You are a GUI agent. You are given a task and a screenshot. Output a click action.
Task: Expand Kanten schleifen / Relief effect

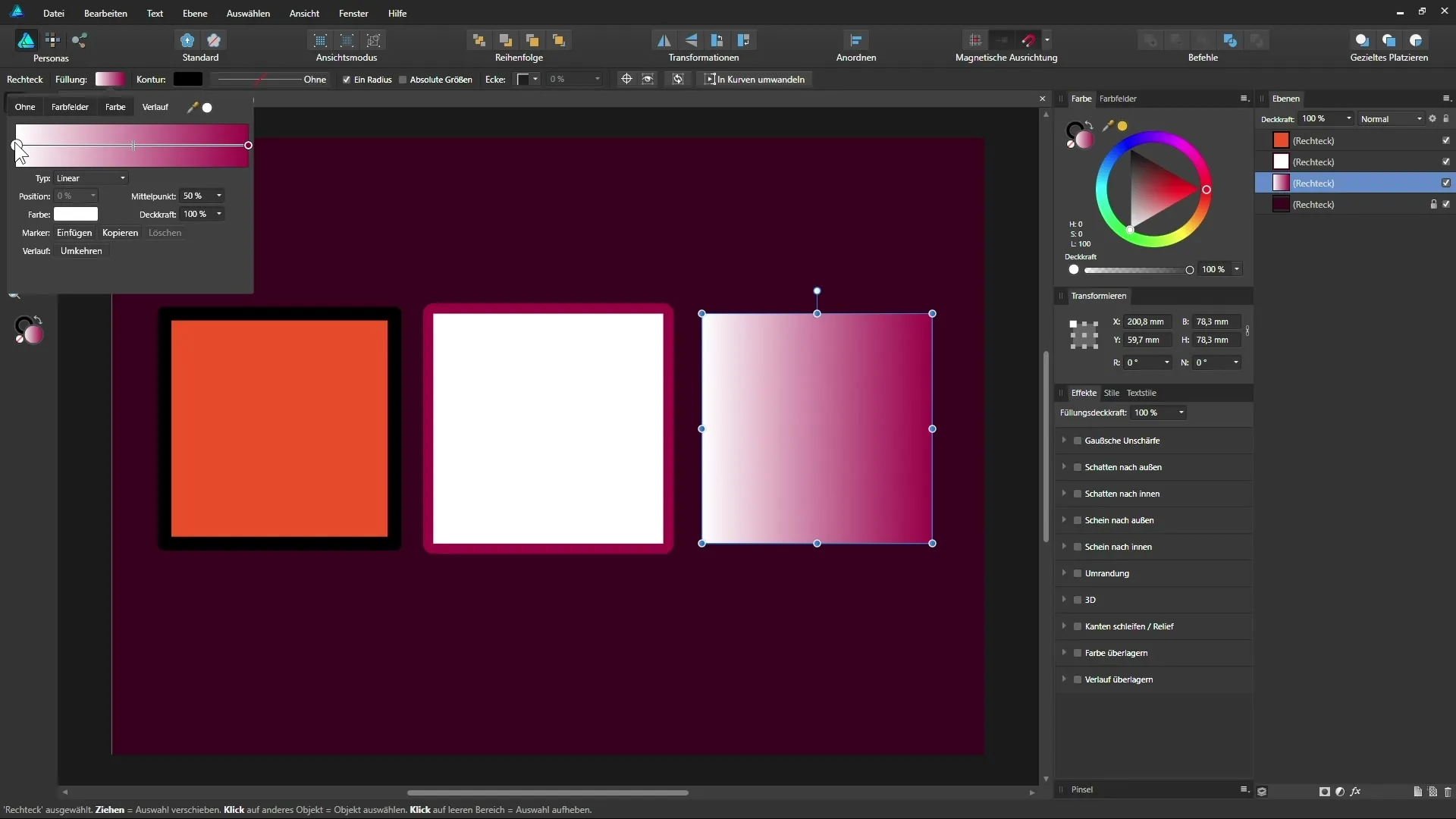point(1064,626)
